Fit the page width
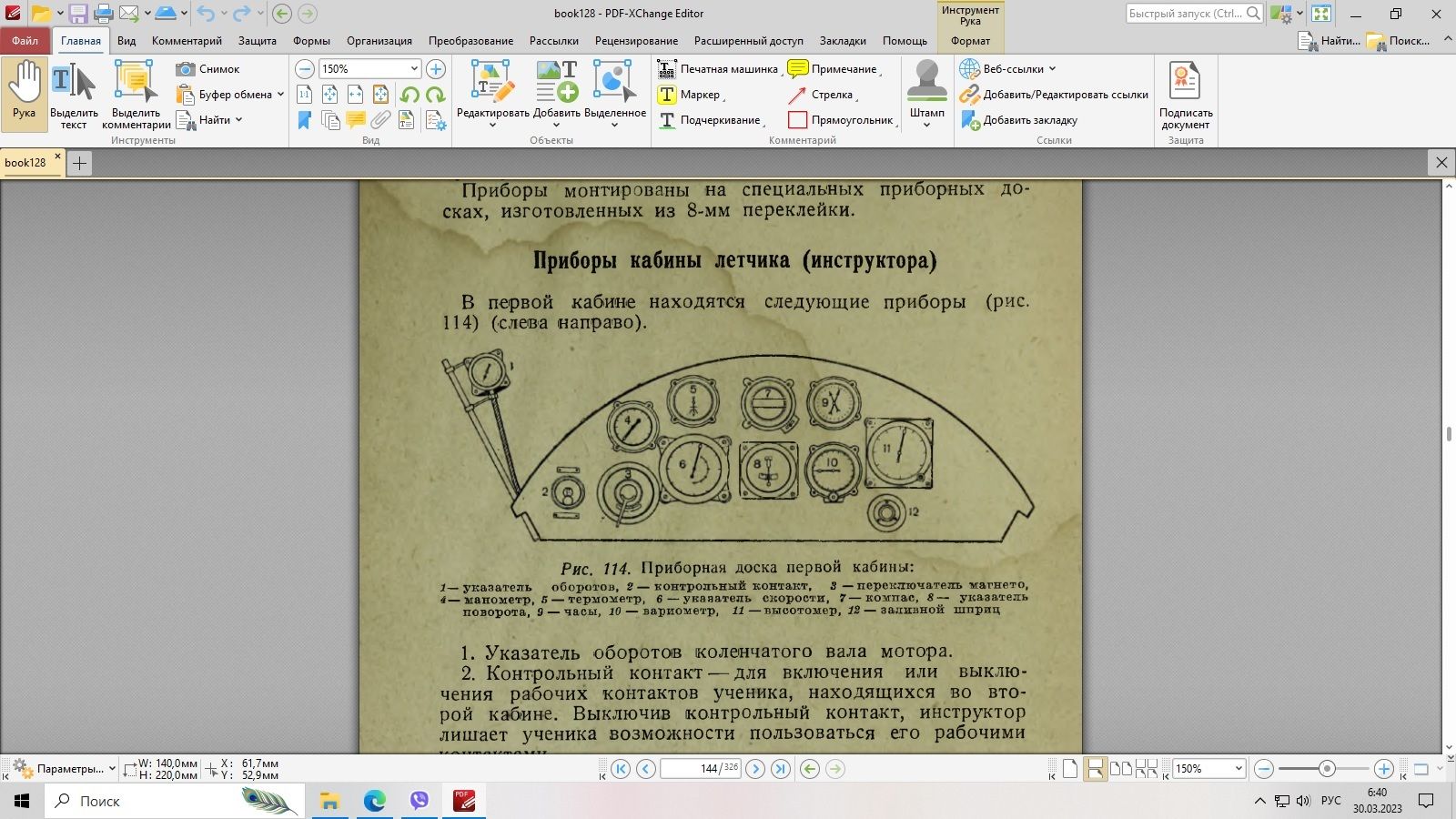 click(x=356, y=95)
